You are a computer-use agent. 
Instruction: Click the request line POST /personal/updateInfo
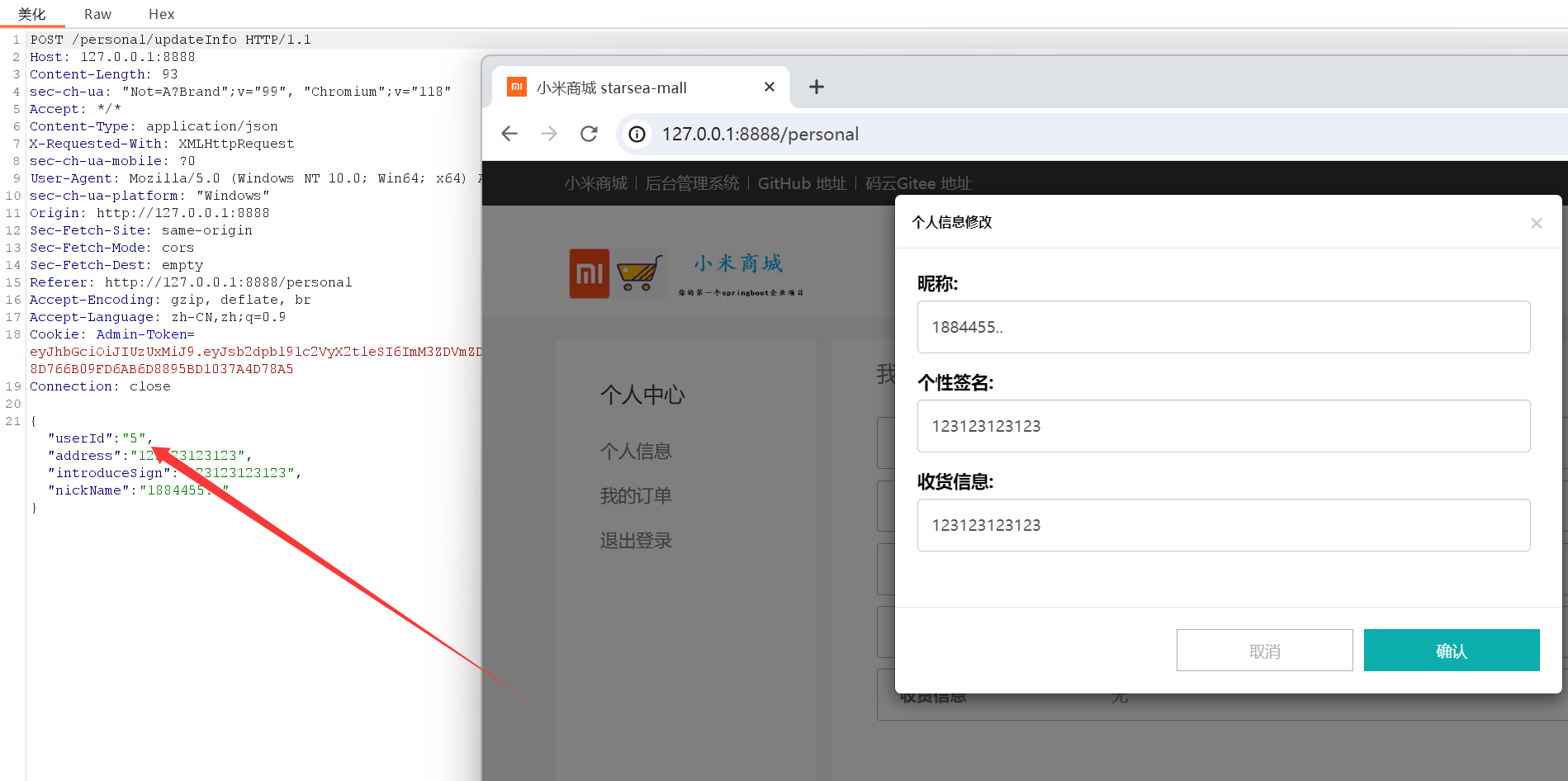(x=170, y=40)
